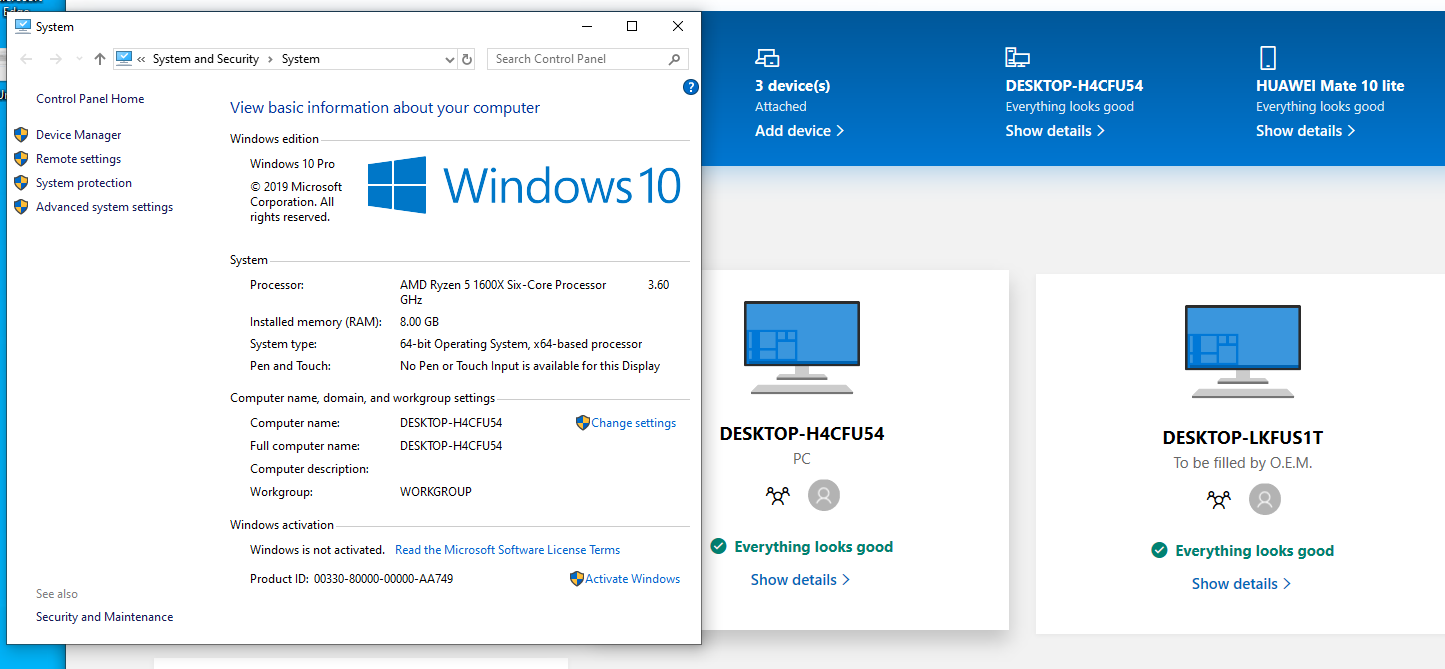Click the HUAWEI phone icon in banner
Image resolution: width=1445 pixels, height=669 pixels.
(x=1268, y=57)
